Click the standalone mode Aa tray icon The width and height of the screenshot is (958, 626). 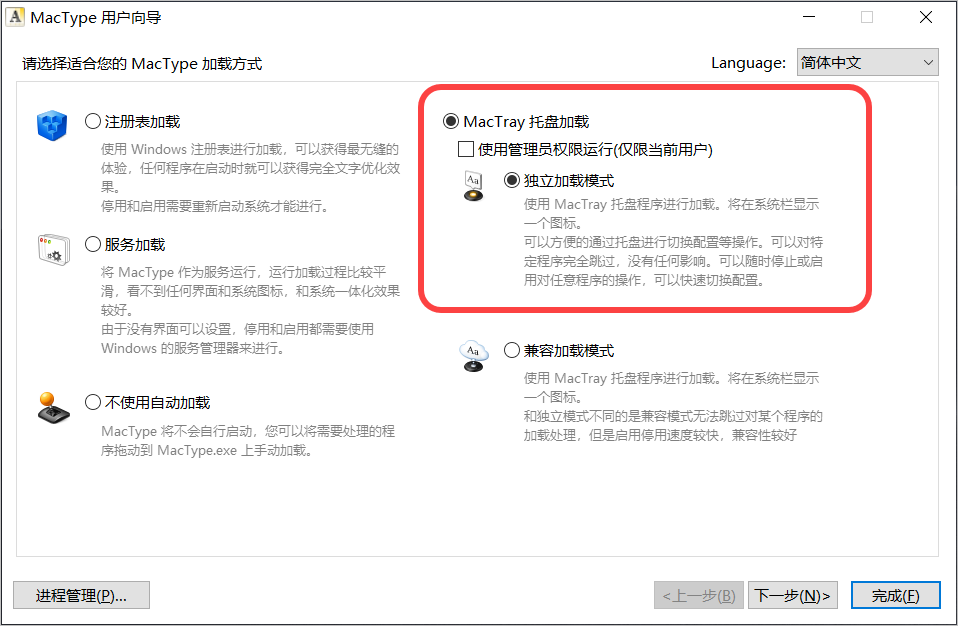[474, 186]
